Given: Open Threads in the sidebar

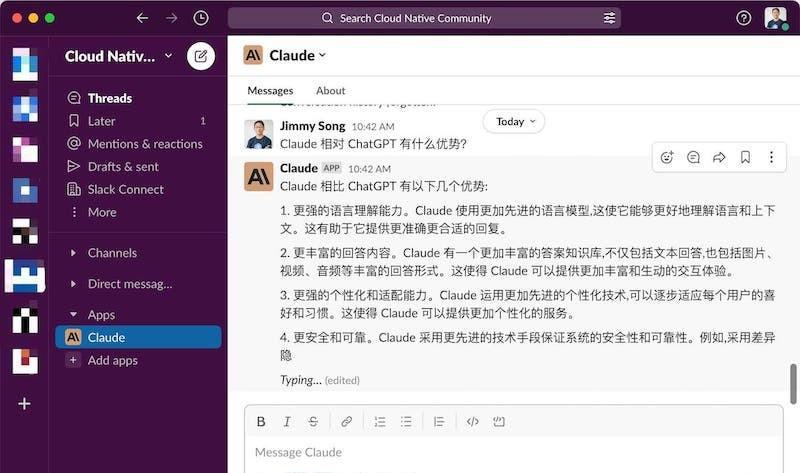Looking at the screenshot, I should click(109, 98).
